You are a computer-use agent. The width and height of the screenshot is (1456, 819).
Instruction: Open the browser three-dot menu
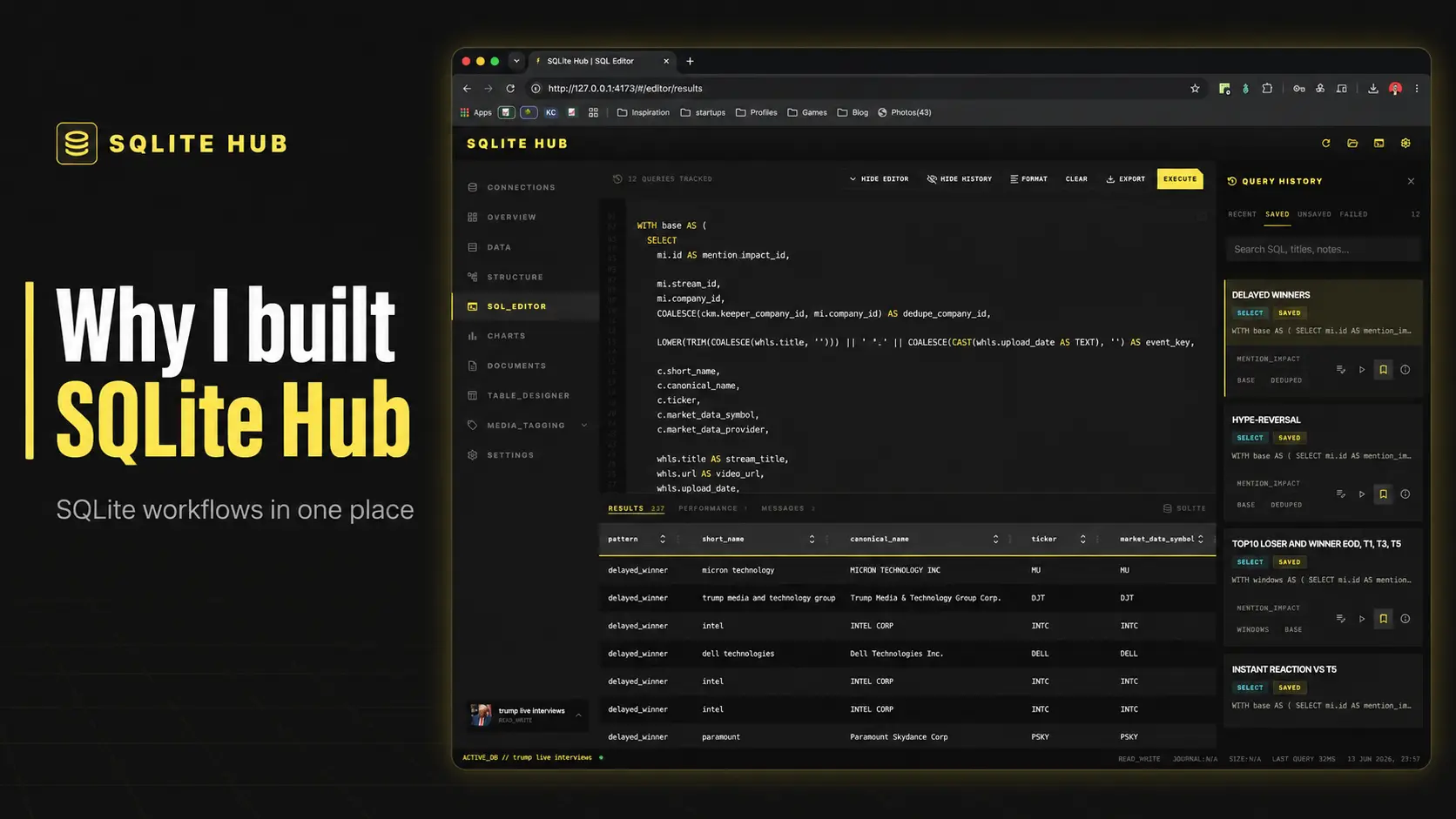[1417, 89]
